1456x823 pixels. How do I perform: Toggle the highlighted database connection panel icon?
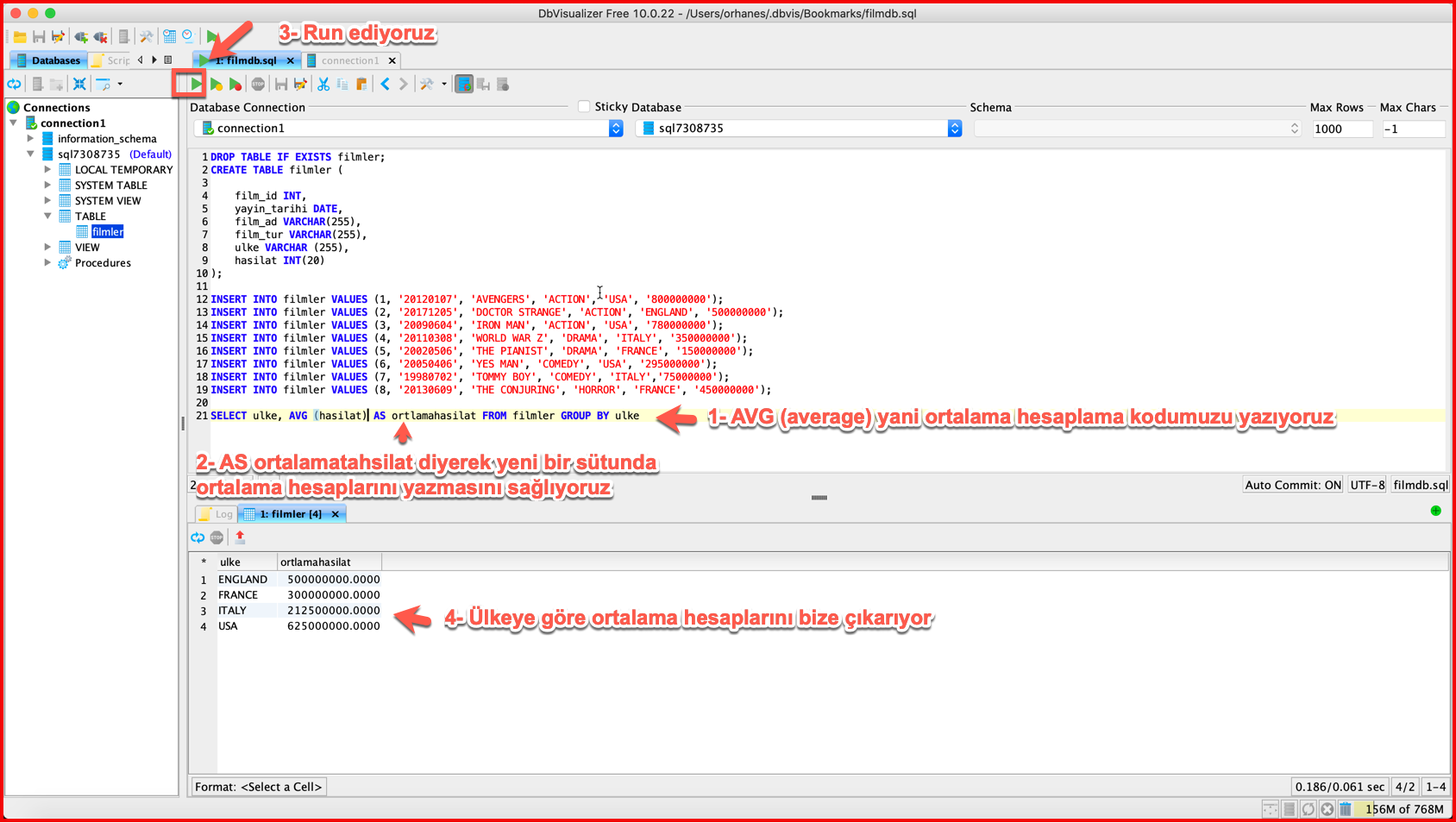click(464, 84)
